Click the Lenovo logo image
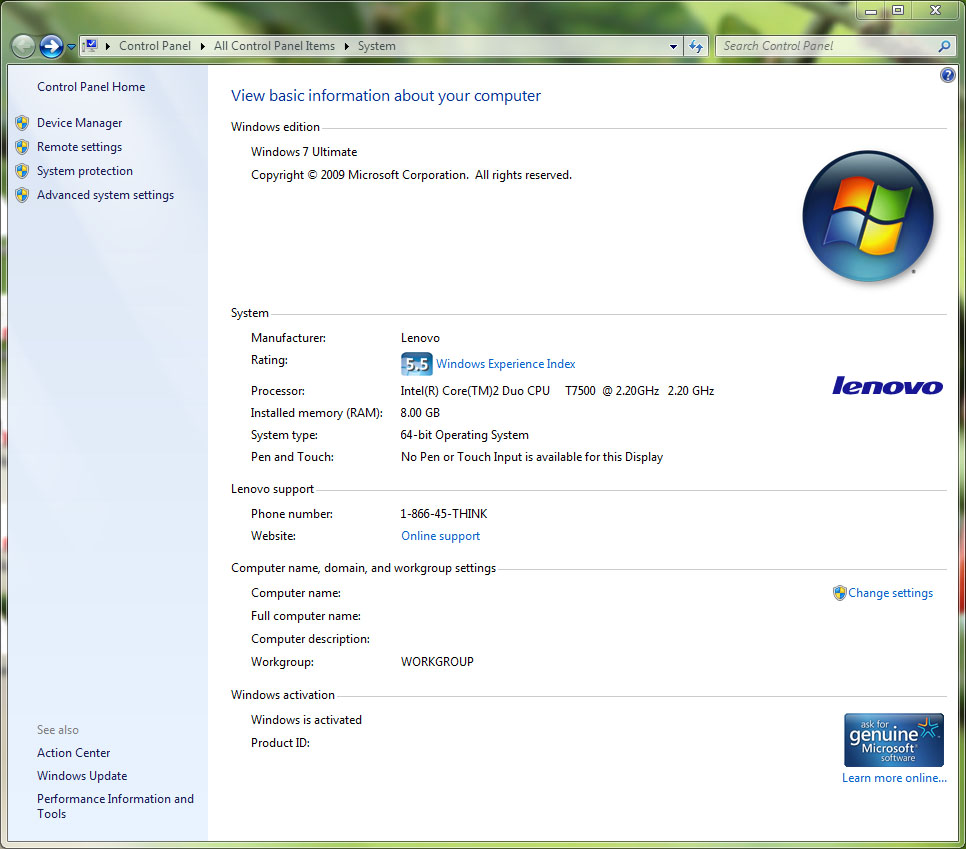The height and width of the screenshot is (849, 966). [888, 386]
